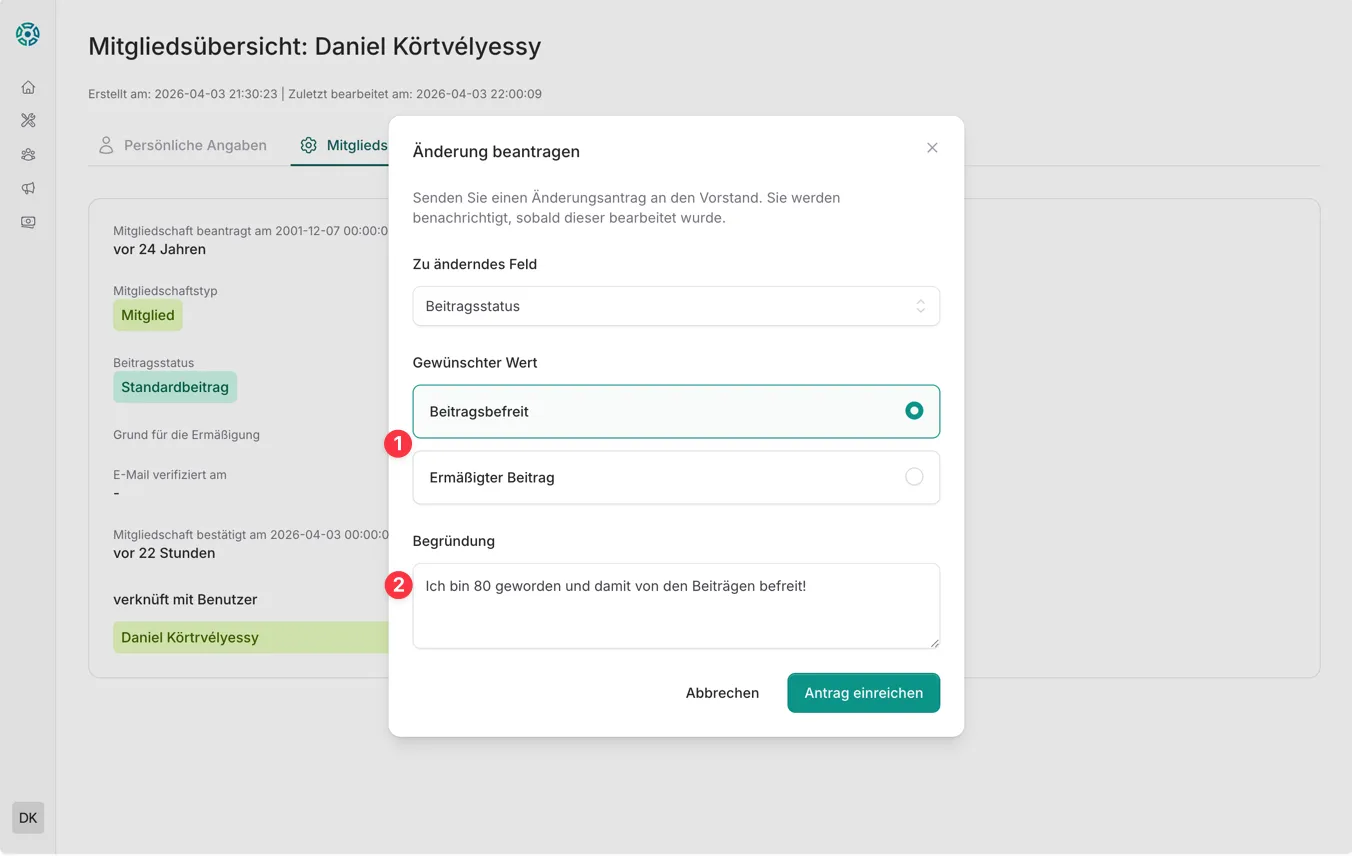Click the Mitgliedschaft tab with gear icon

(x=344, y=145)
